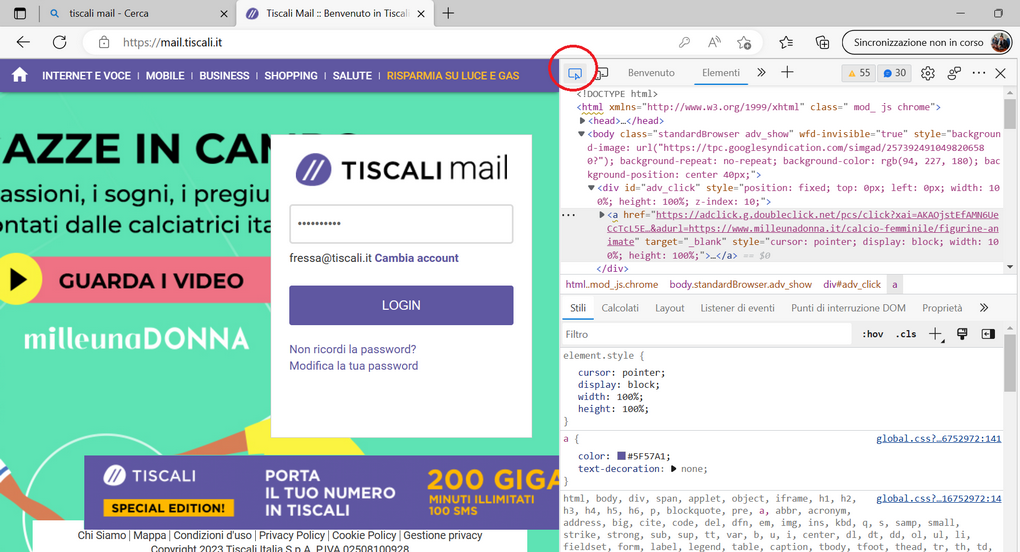Close the DevTools panel
Viewport: 1020px width, 552px height.
click(1000, 73)
